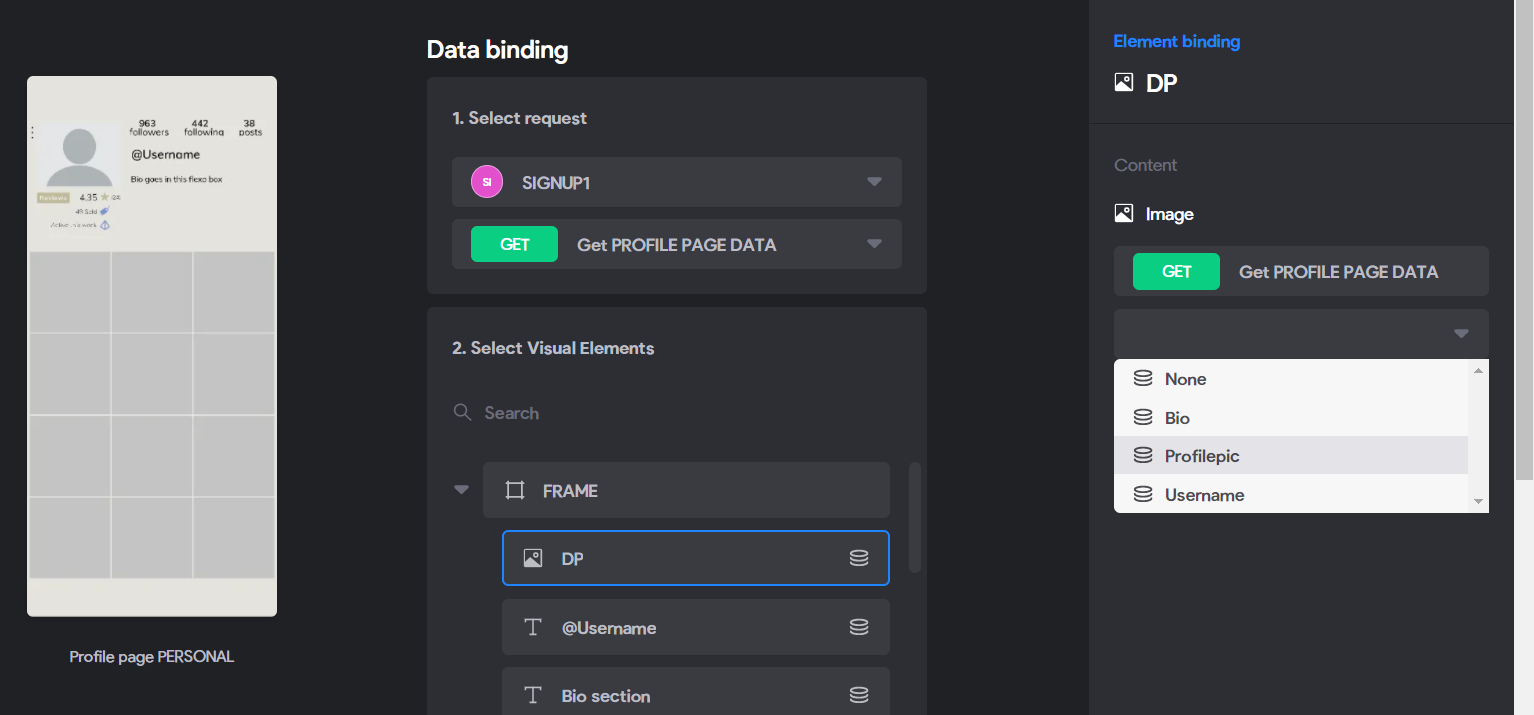Click the image icon beside DP header
This screenshot has height=715, width=1534.
[x=1124, y=83]
